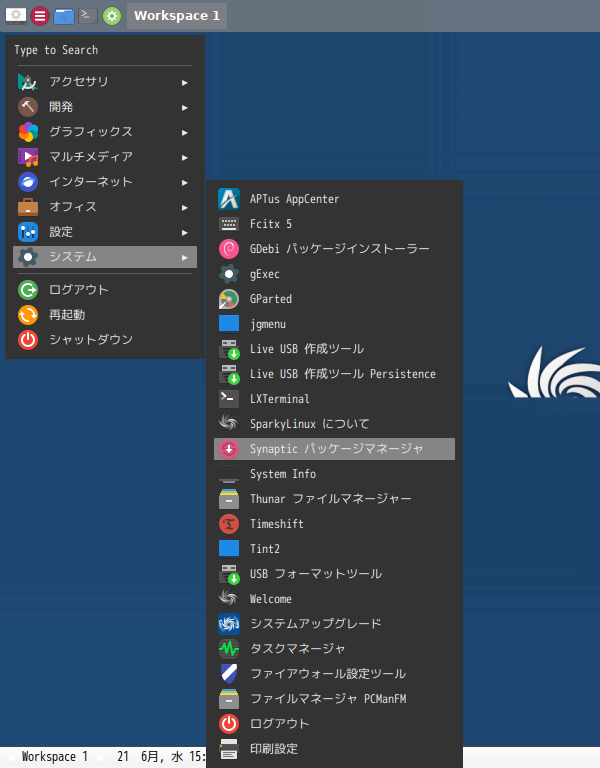Click the green gear icon in top panel

pos(112,16)
